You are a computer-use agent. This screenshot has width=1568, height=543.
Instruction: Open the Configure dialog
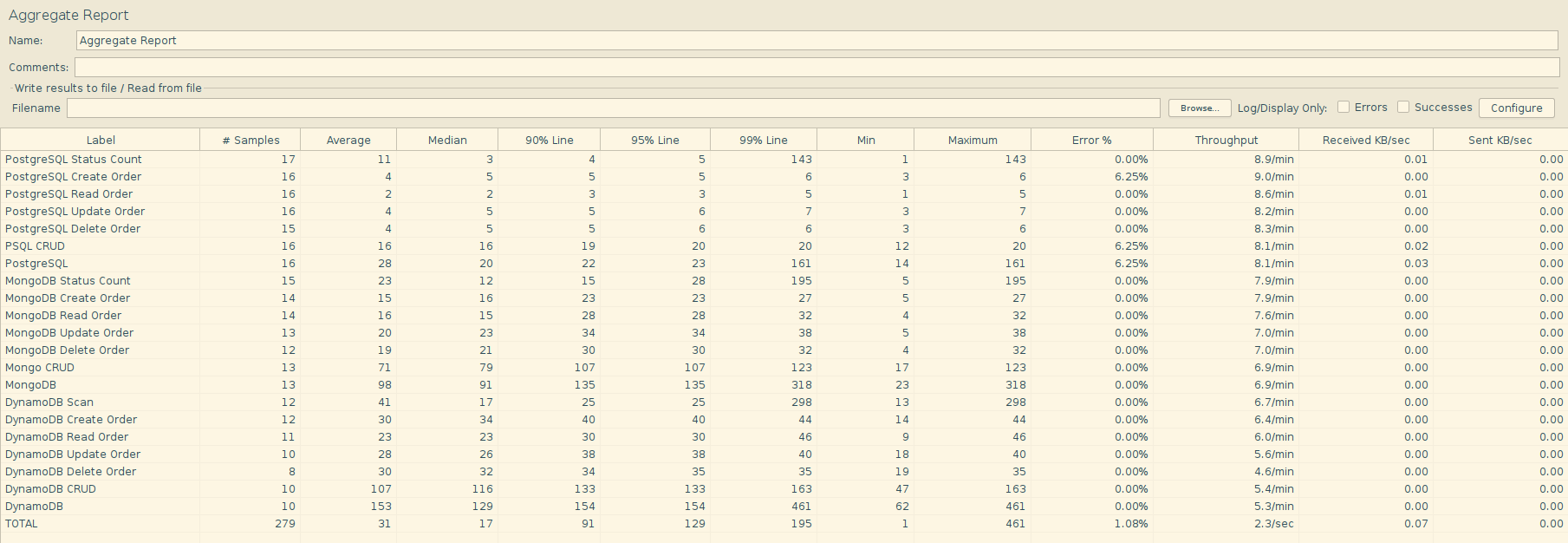[x=1516, y=108]
